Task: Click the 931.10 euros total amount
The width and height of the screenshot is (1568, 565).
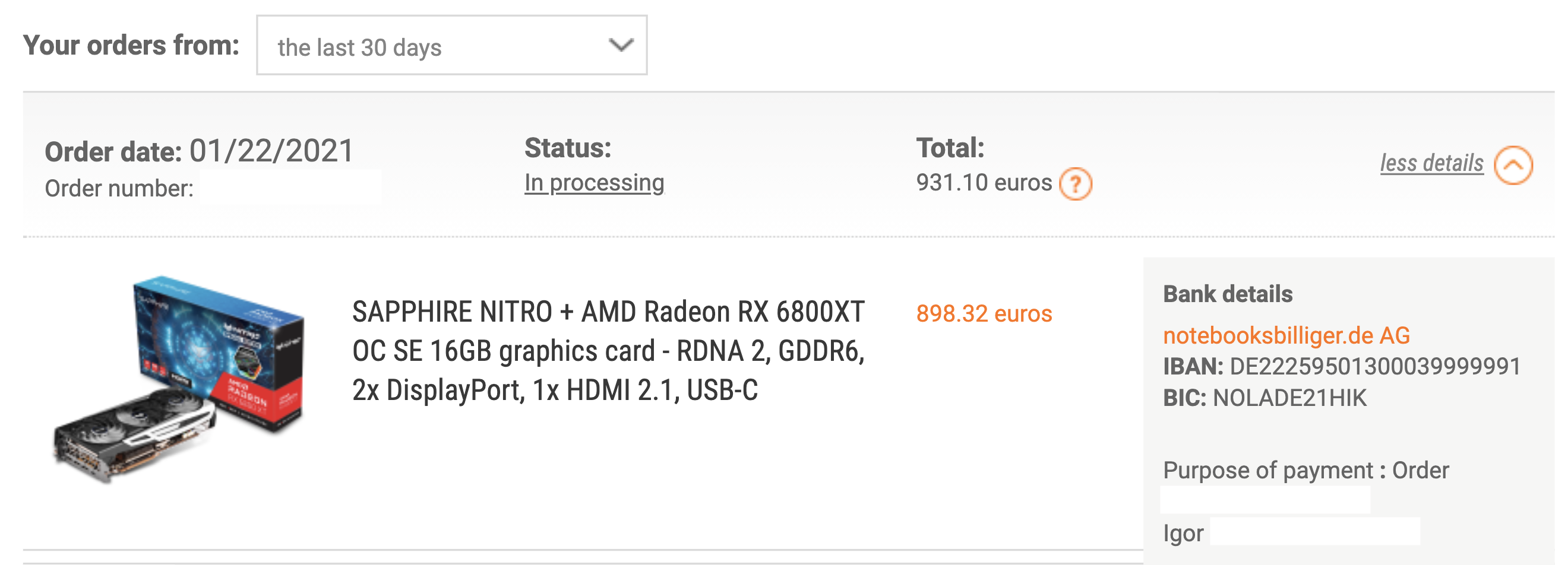Action: click(x=984, y=182)
